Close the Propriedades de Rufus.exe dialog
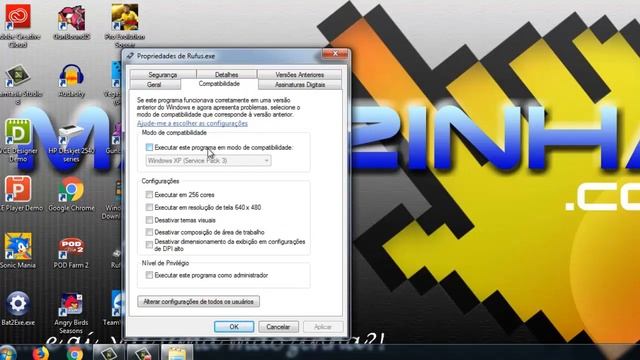The width and height of the screenshot is (640, 360). [336, 54]
